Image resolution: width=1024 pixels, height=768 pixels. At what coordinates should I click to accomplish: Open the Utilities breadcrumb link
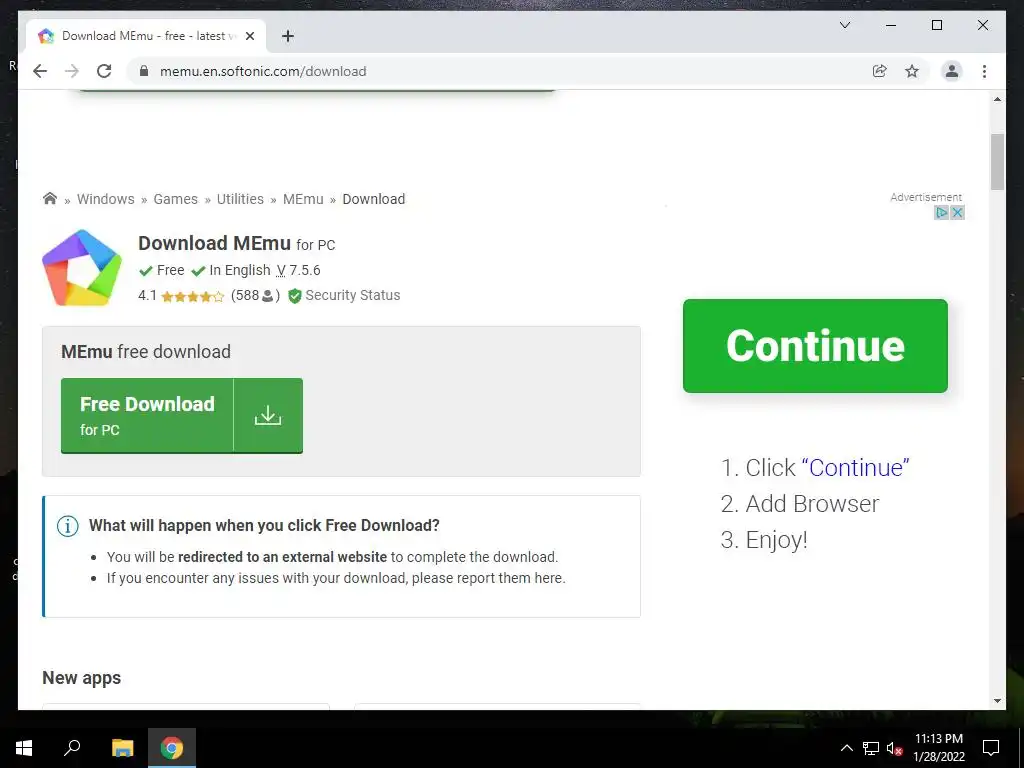tap(240, 199)
